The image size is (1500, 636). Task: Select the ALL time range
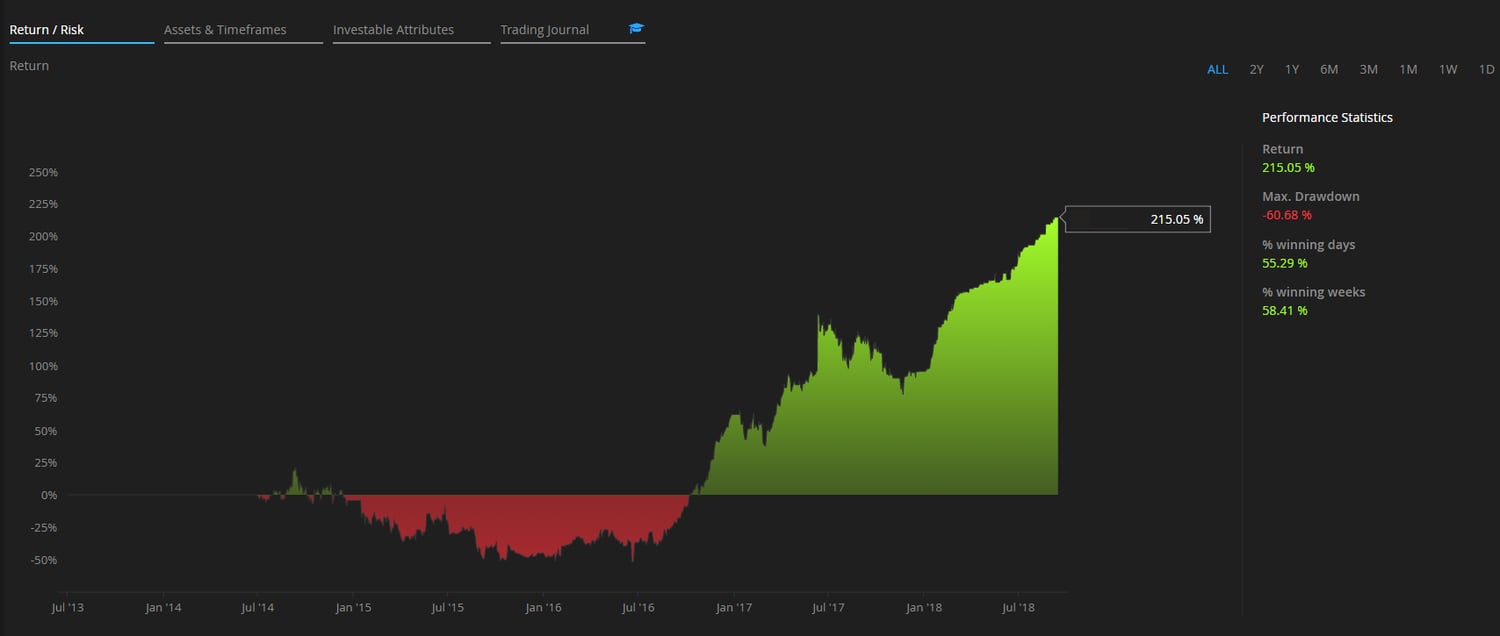[1217, 69]
